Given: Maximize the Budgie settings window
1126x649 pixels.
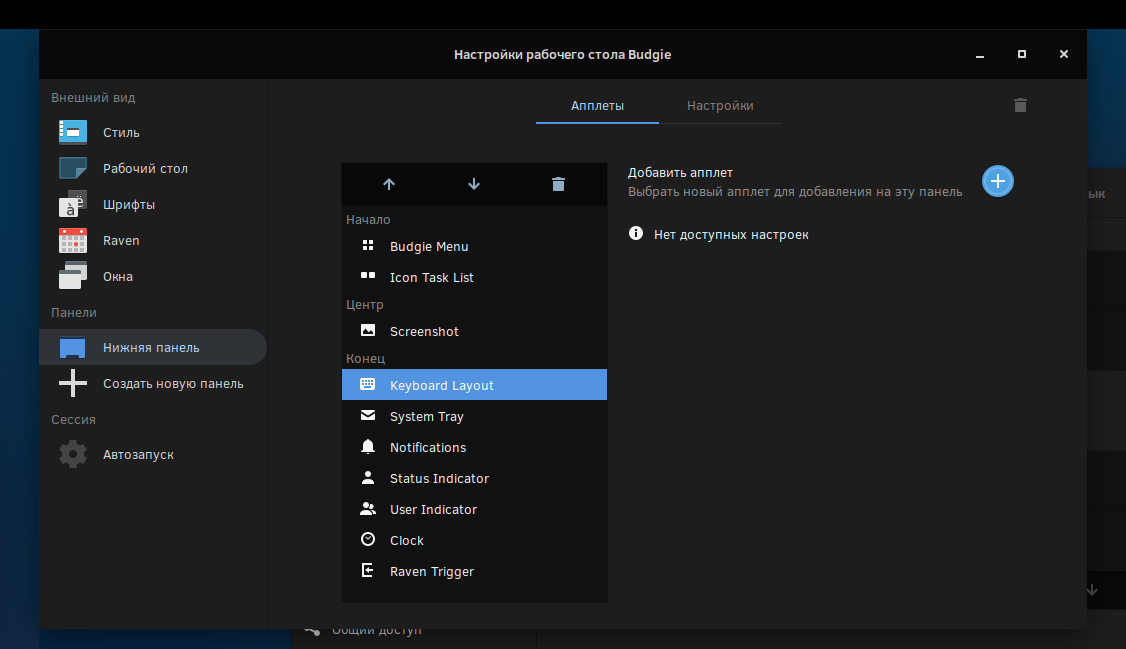Looking at the screenshot, I should [1022, 54].
